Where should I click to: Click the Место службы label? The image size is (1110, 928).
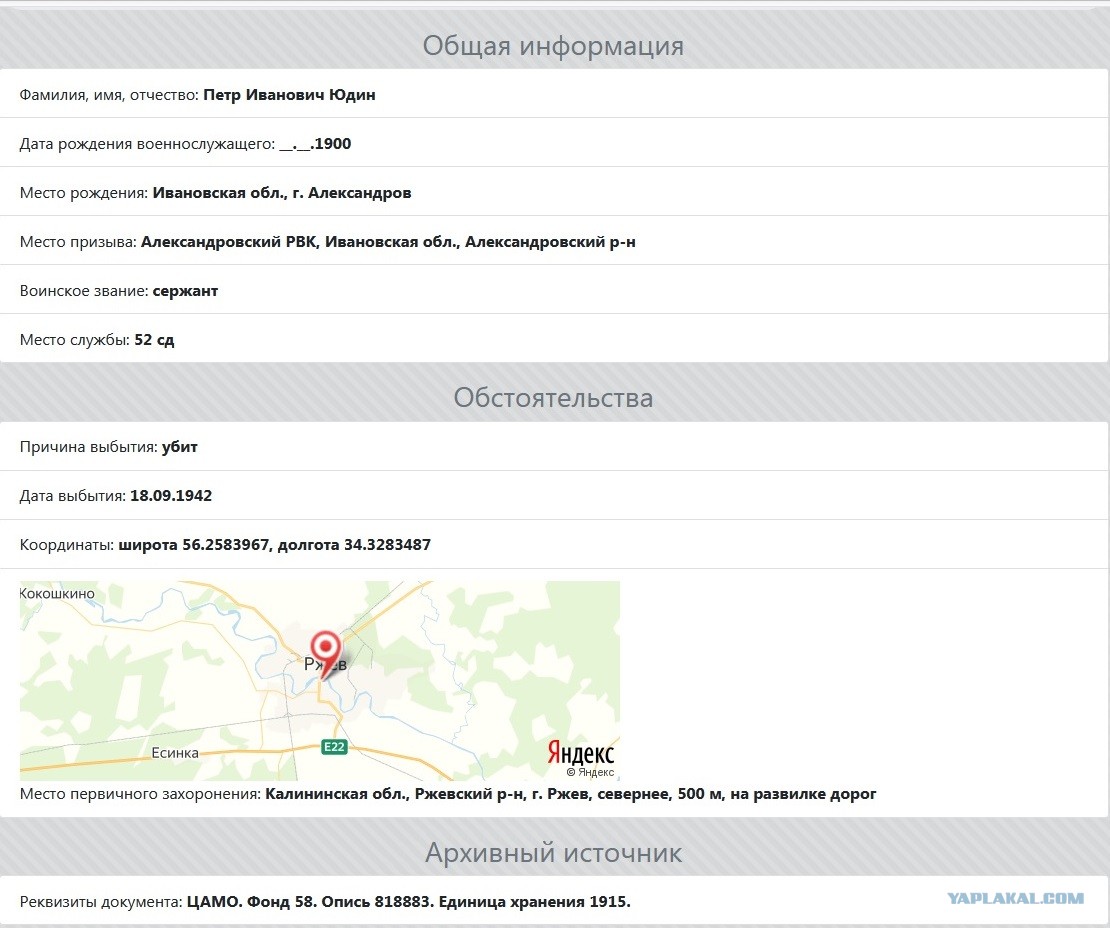pos(75,340)
